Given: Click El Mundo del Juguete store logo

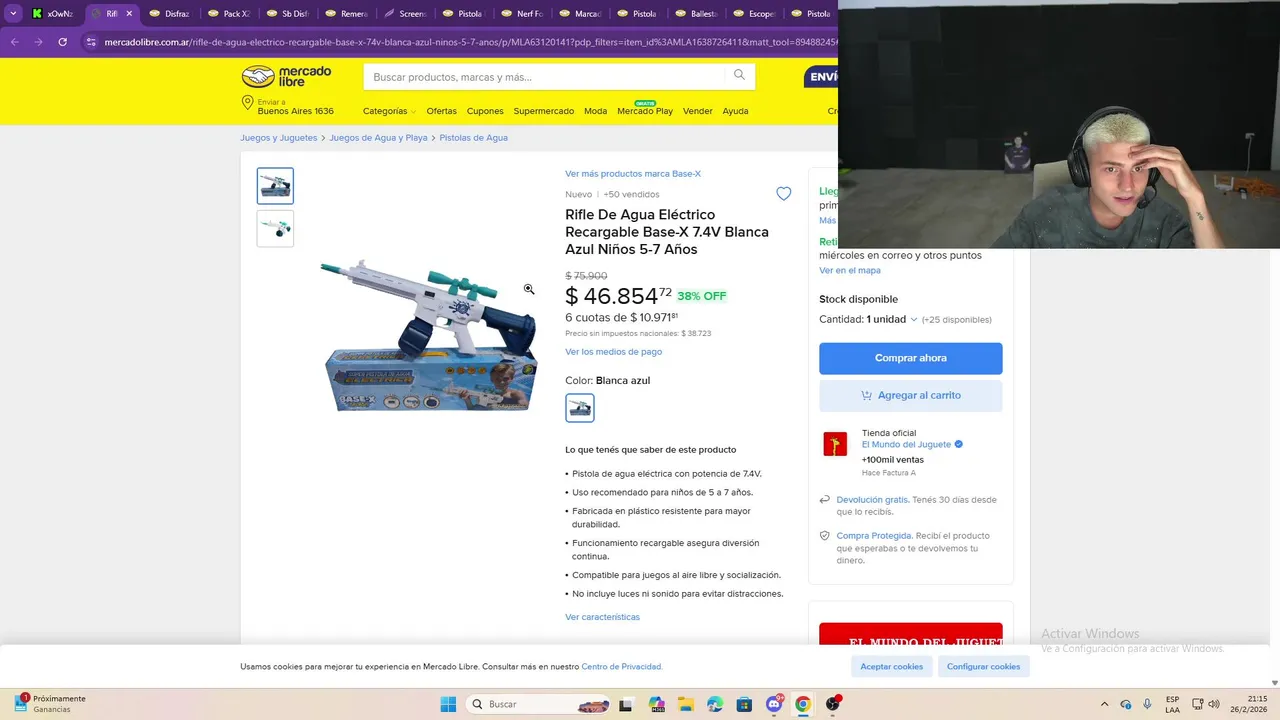Looking at the screenshot, I should (x=835, y=444).
